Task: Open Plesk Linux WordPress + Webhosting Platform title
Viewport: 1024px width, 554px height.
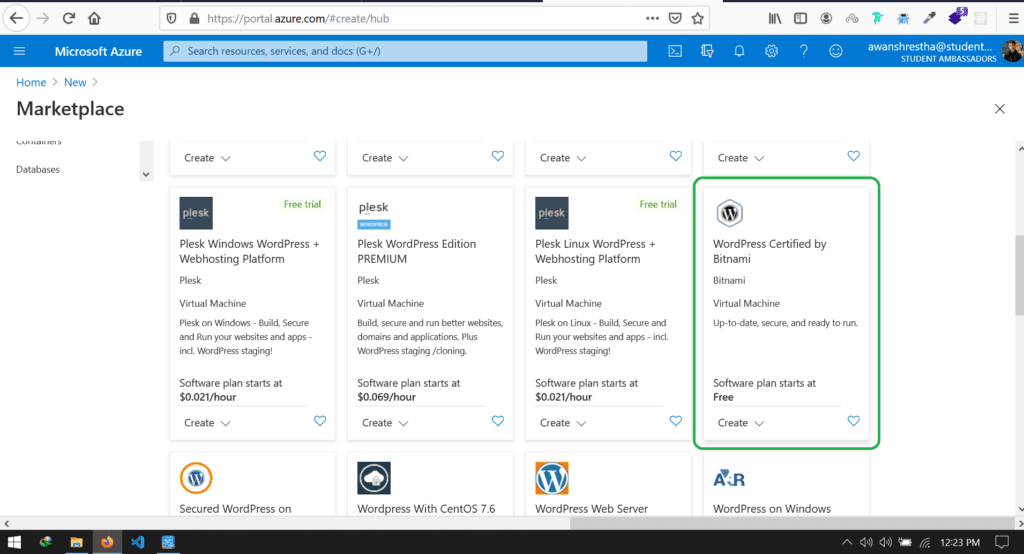Action: click(595, 251)
